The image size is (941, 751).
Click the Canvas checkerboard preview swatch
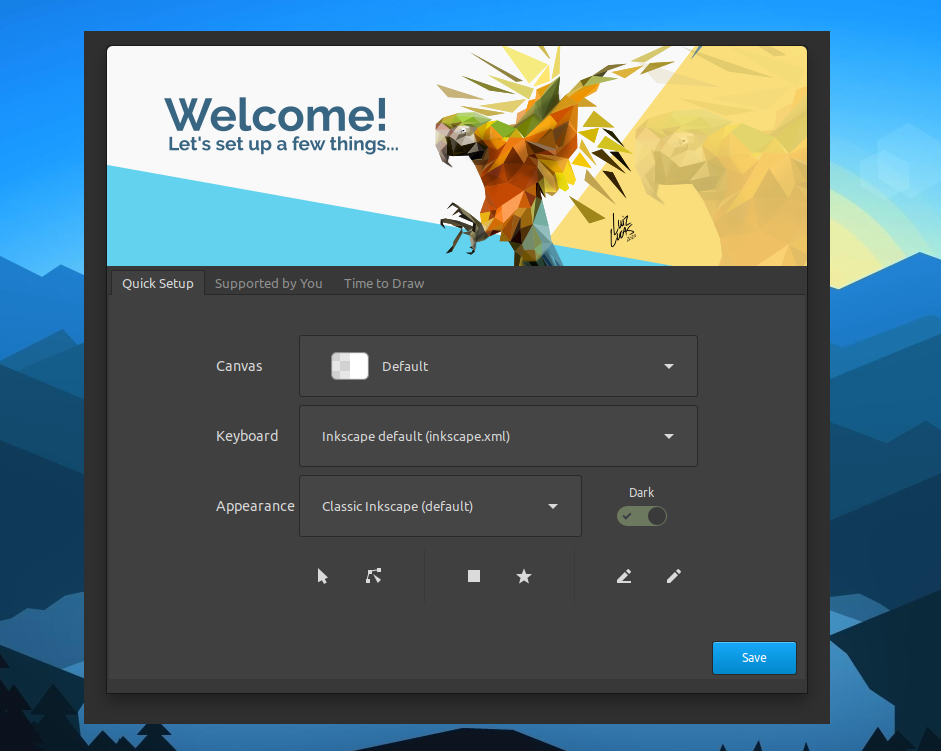350,366
